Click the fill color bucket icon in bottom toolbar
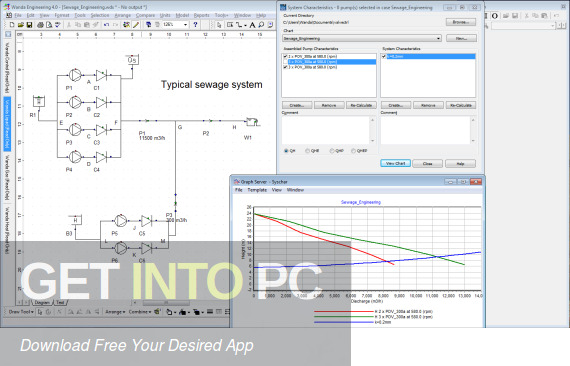Screen dimensions: 570x366 (170, 312)
